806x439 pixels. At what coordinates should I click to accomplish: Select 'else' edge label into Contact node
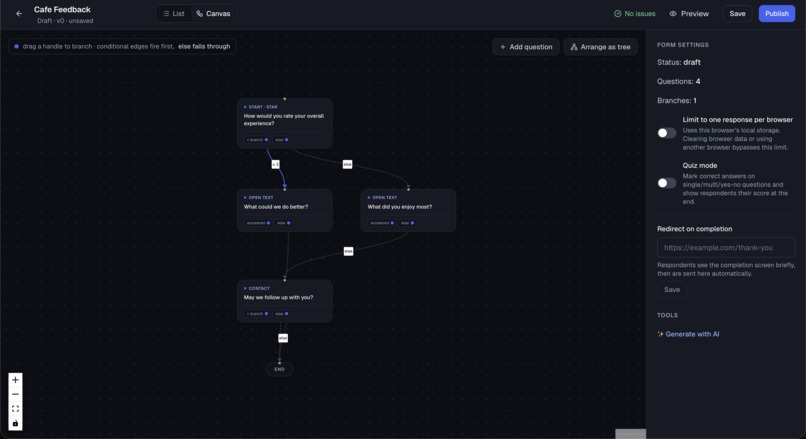click(x=348, y=251)
